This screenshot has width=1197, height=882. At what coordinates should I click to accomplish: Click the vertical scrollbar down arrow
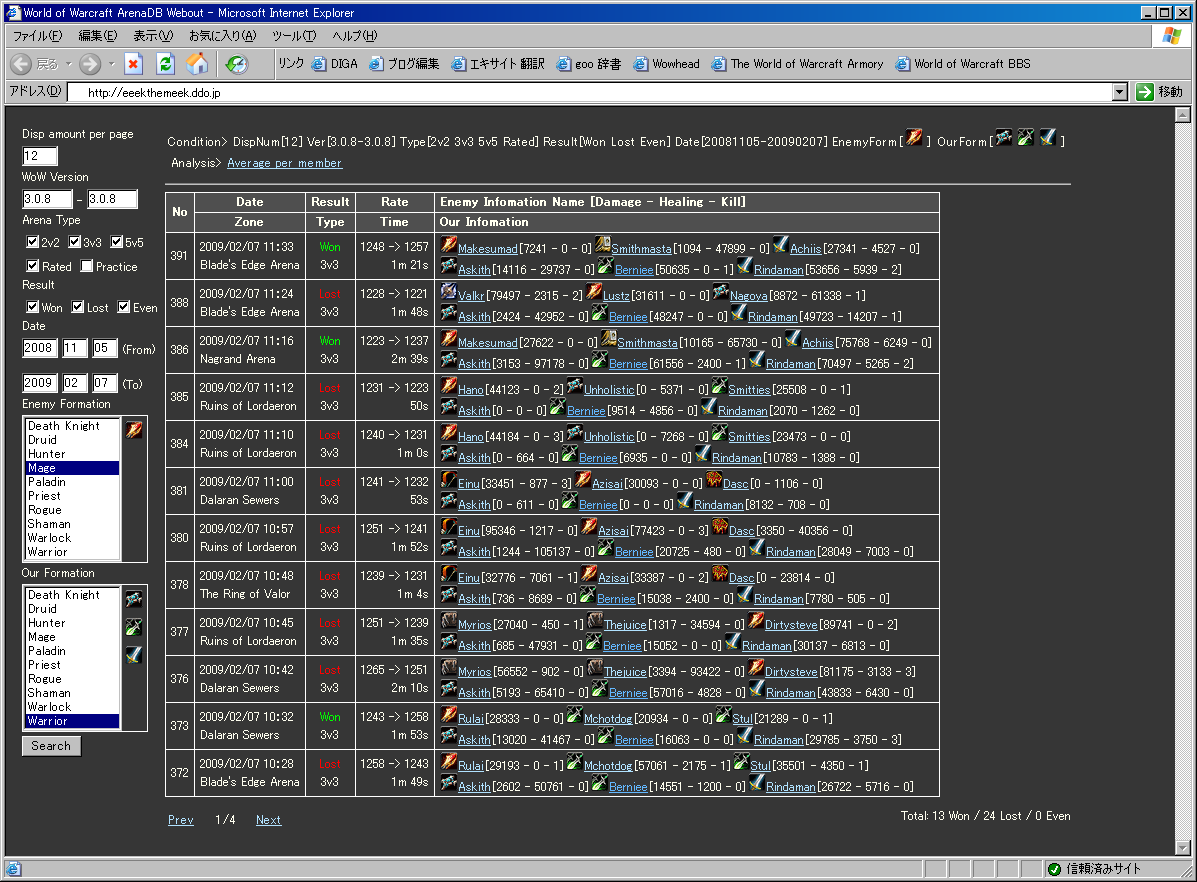(1182, 848)
